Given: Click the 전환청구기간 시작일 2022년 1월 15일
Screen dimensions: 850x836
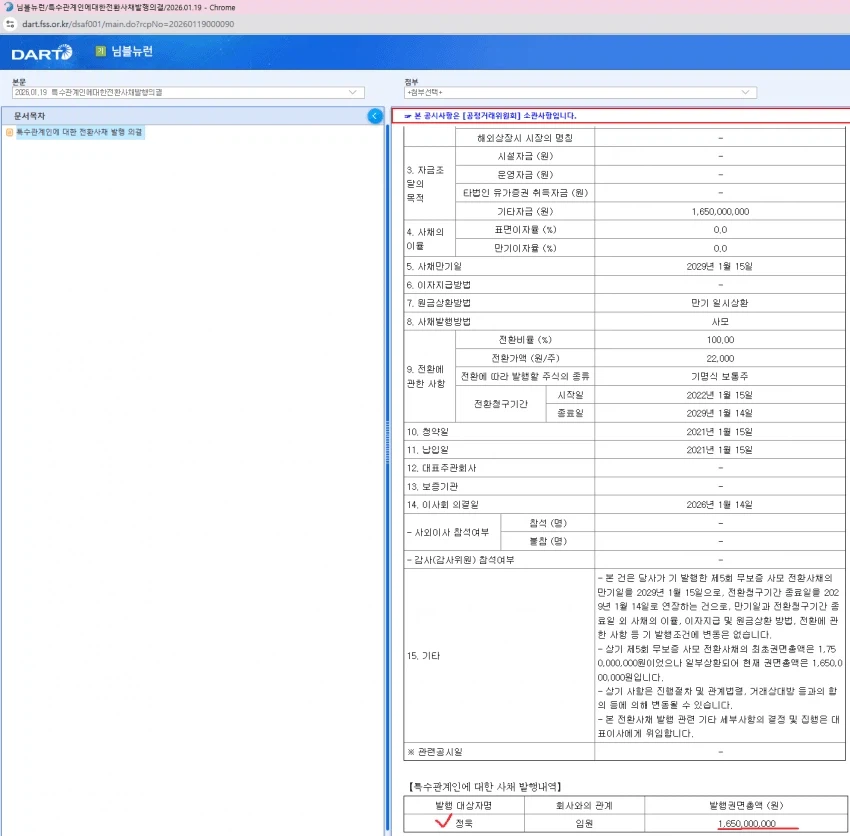Looking at the screenshot, I should point(719,395).
